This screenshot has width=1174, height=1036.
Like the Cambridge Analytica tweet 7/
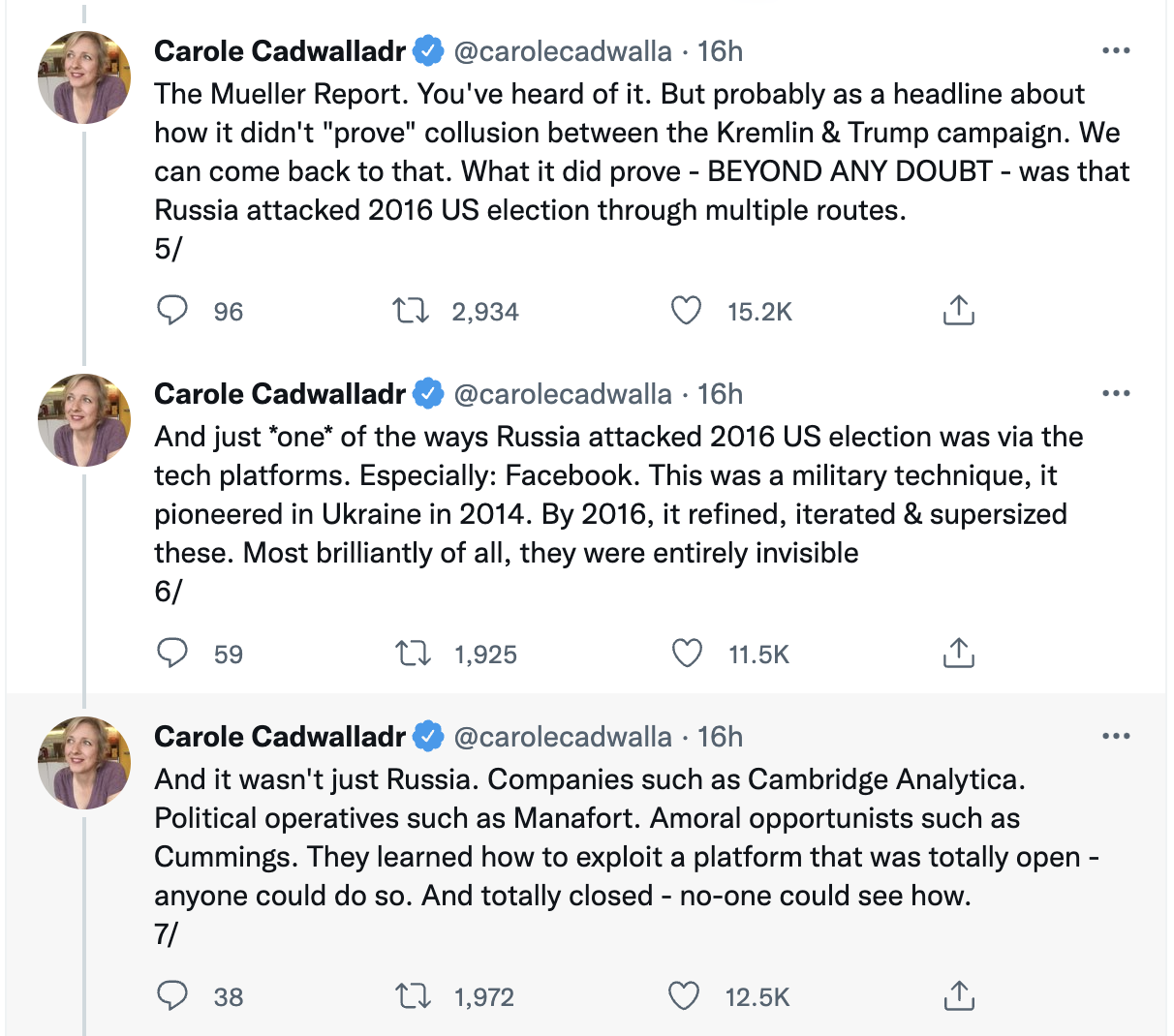point(684,996)
